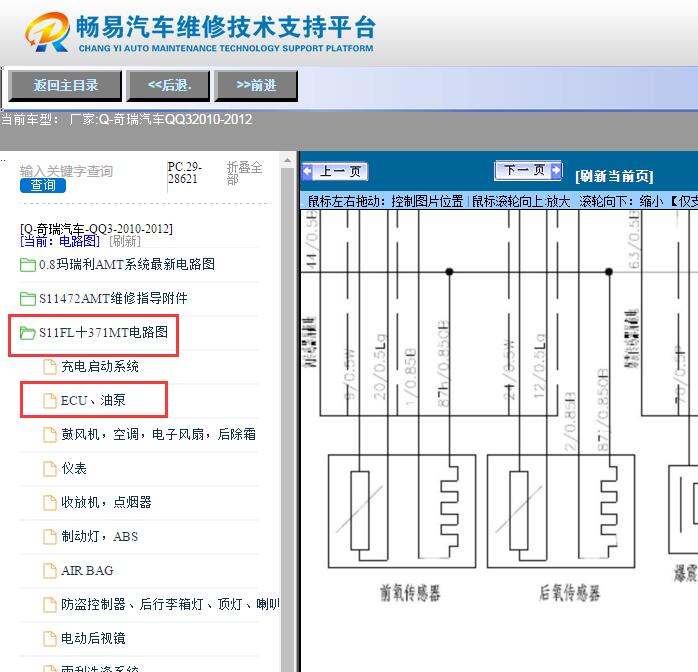Expand the 0.8玛瑞利AMT系统最新电路图 folder
This screenshot has width=698, height=672.
coord(126,264)
